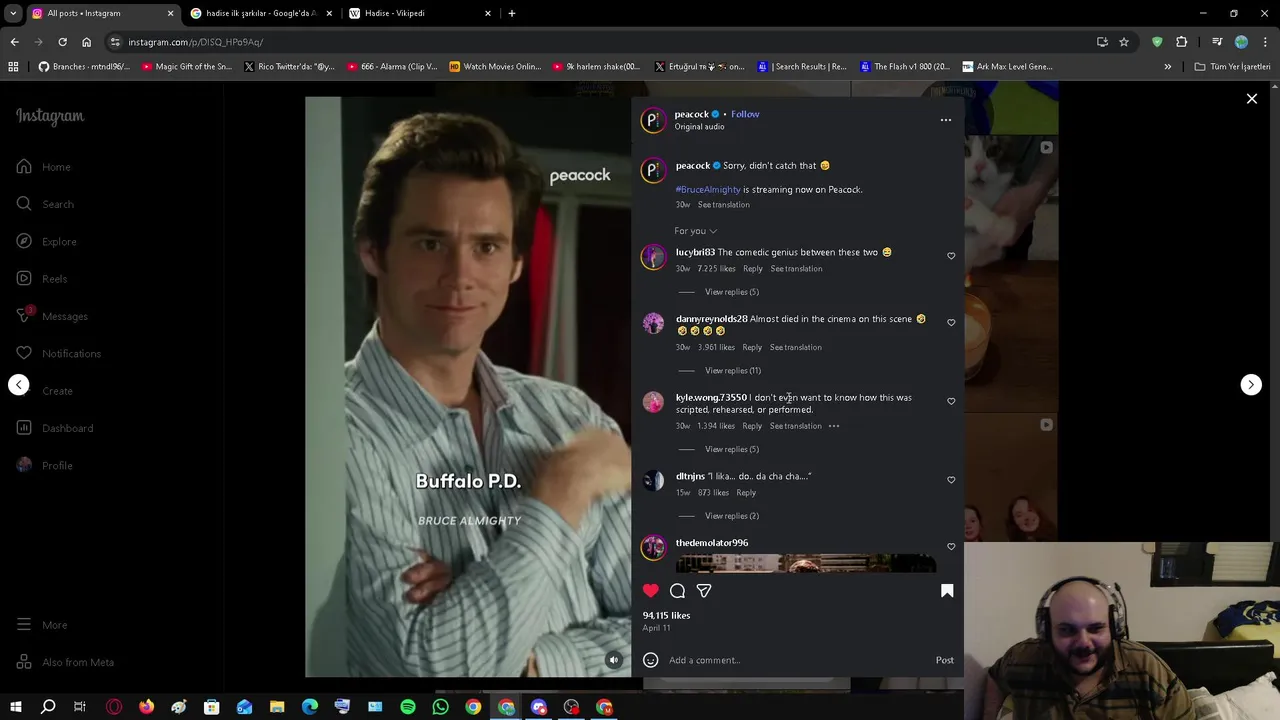
Task: Reply to lucybri83's comment
Action: point(753,269)
